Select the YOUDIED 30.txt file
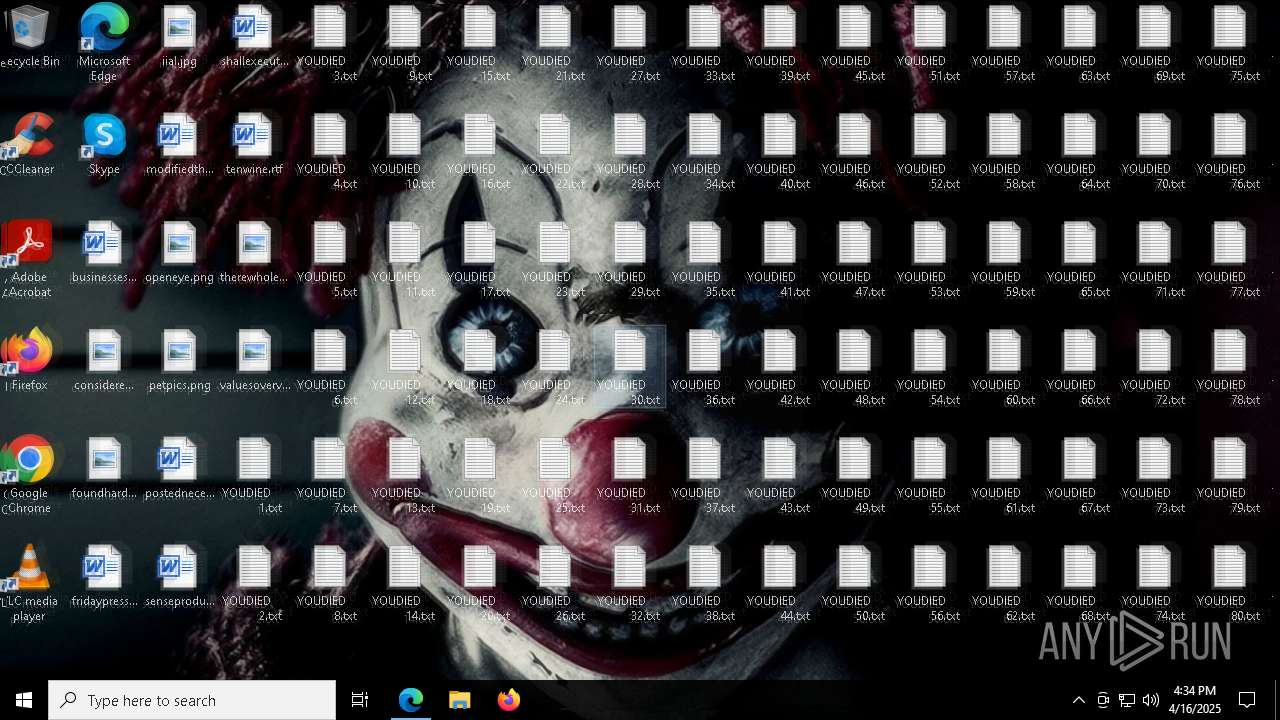 point(629,369)
